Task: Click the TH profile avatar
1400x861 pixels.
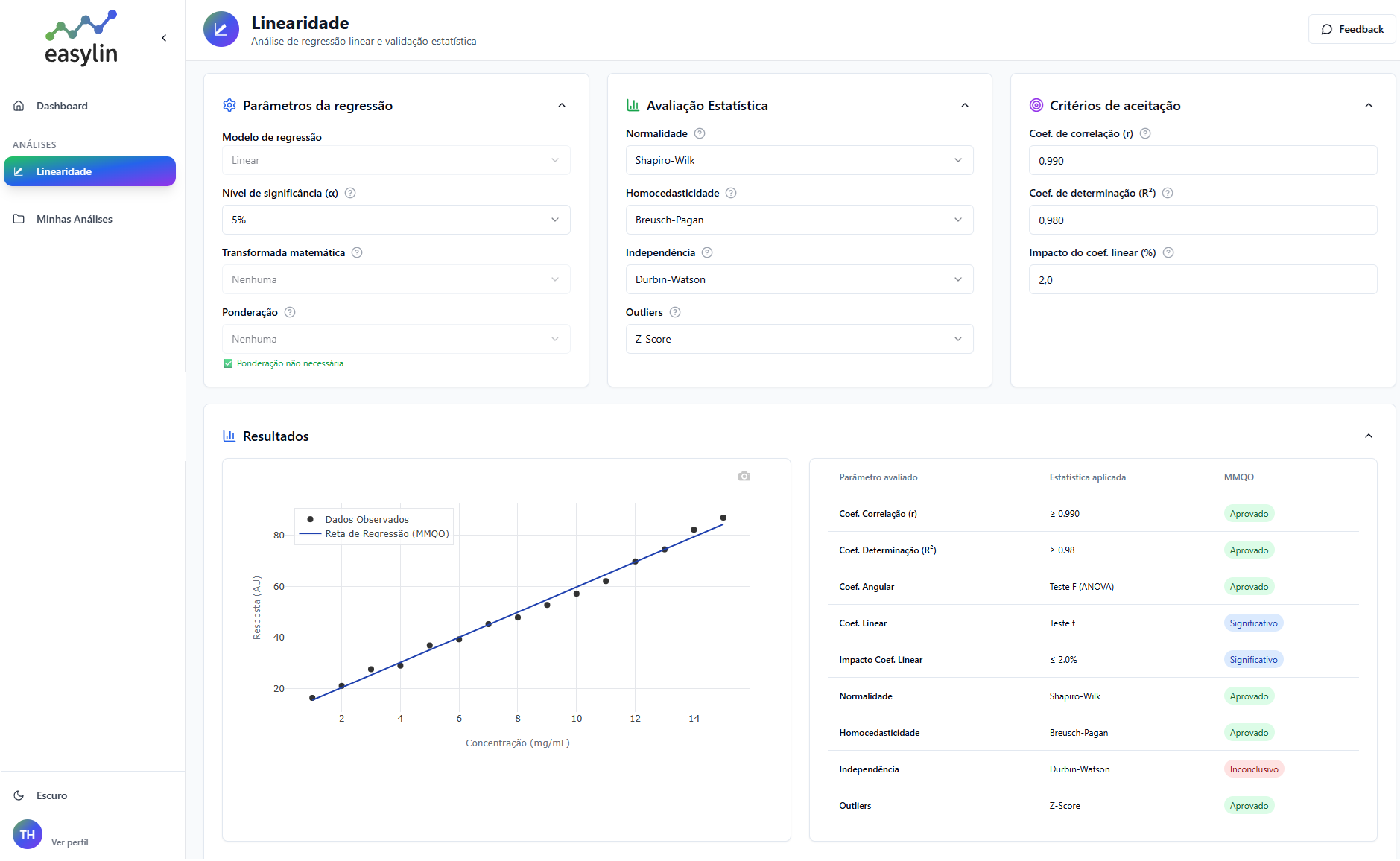Action: point(28,834)
